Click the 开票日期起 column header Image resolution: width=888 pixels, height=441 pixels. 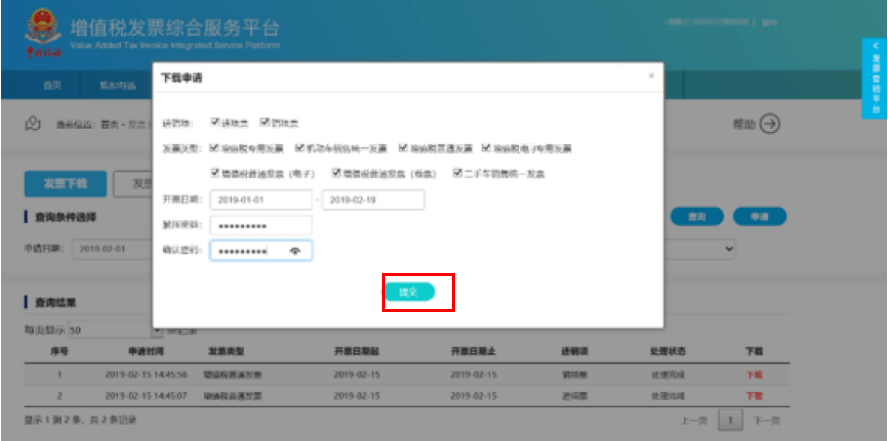(x=357, y=352)
